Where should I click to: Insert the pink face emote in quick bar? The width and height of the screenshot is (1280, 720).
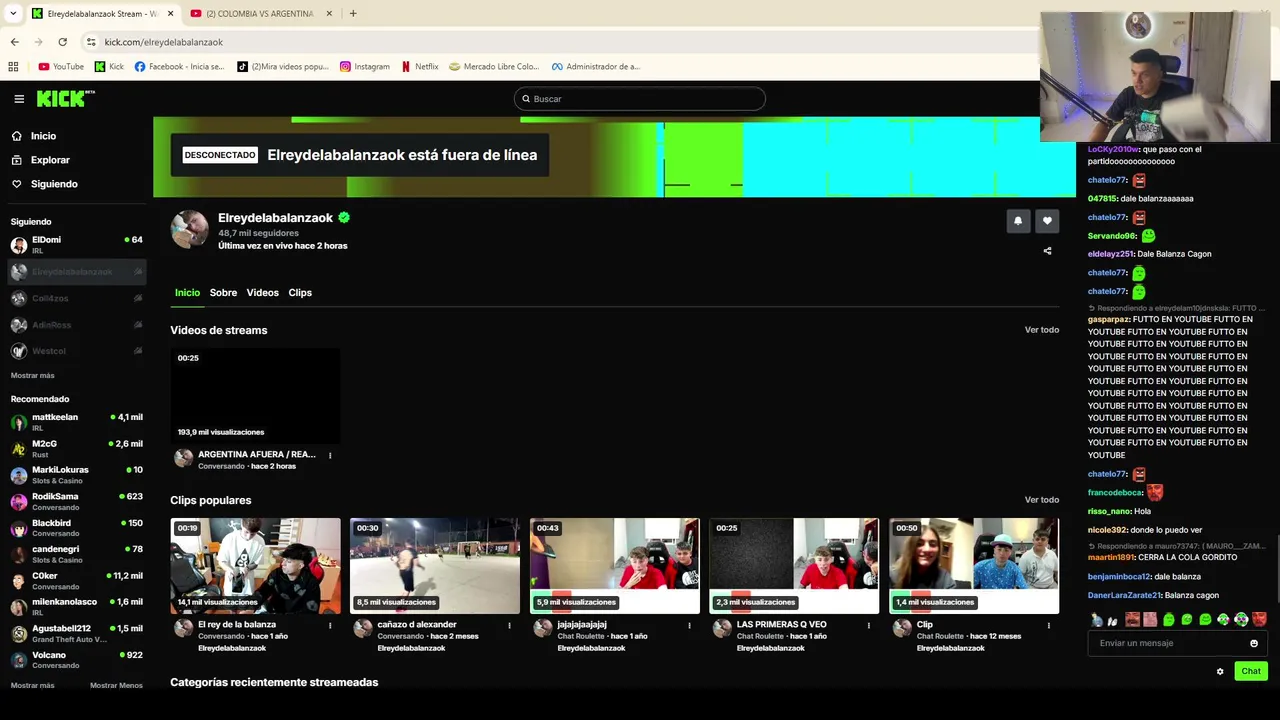1150,620
